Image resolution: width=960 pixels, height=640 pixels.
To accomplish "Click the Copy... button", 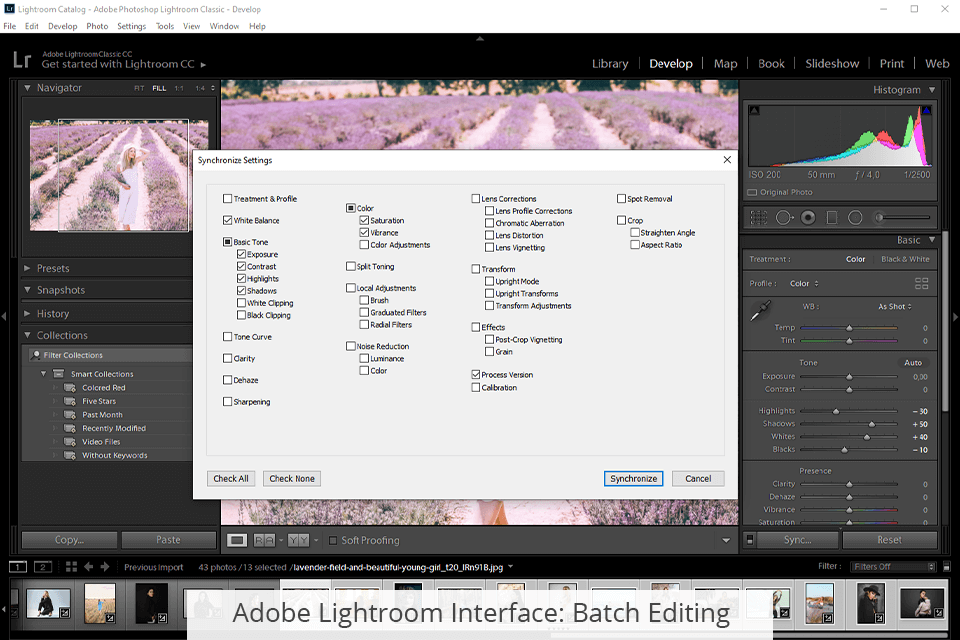I will click(x=69, y=540).
